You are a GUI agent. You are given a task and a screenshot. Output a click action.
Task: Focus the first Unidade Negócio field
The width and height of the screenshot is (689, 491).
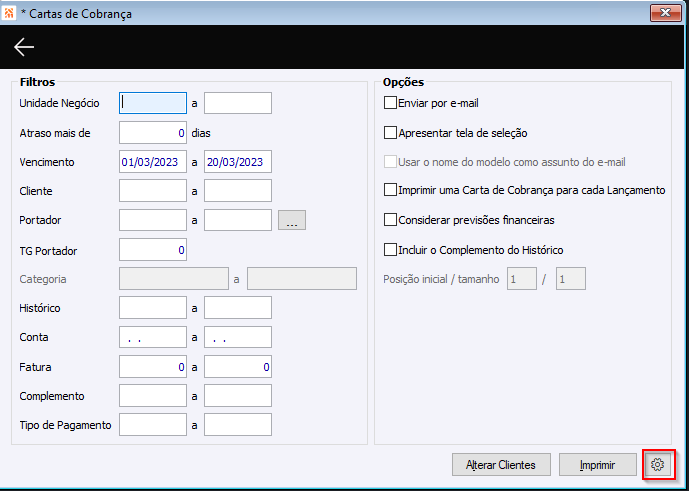[x=153, y=103]
